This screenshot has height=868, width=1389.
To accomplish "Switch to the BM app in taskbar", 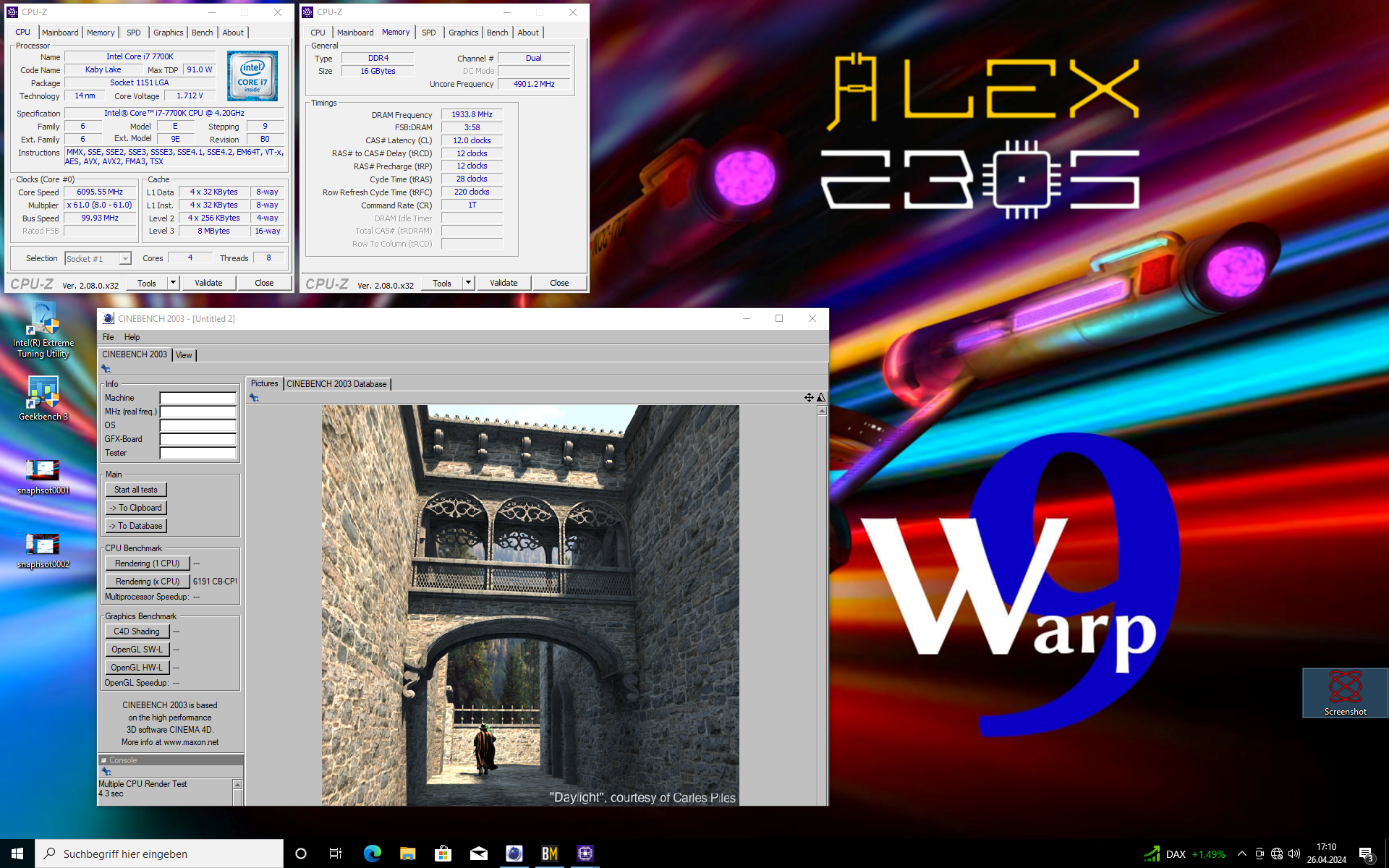I will coord(550,854).
